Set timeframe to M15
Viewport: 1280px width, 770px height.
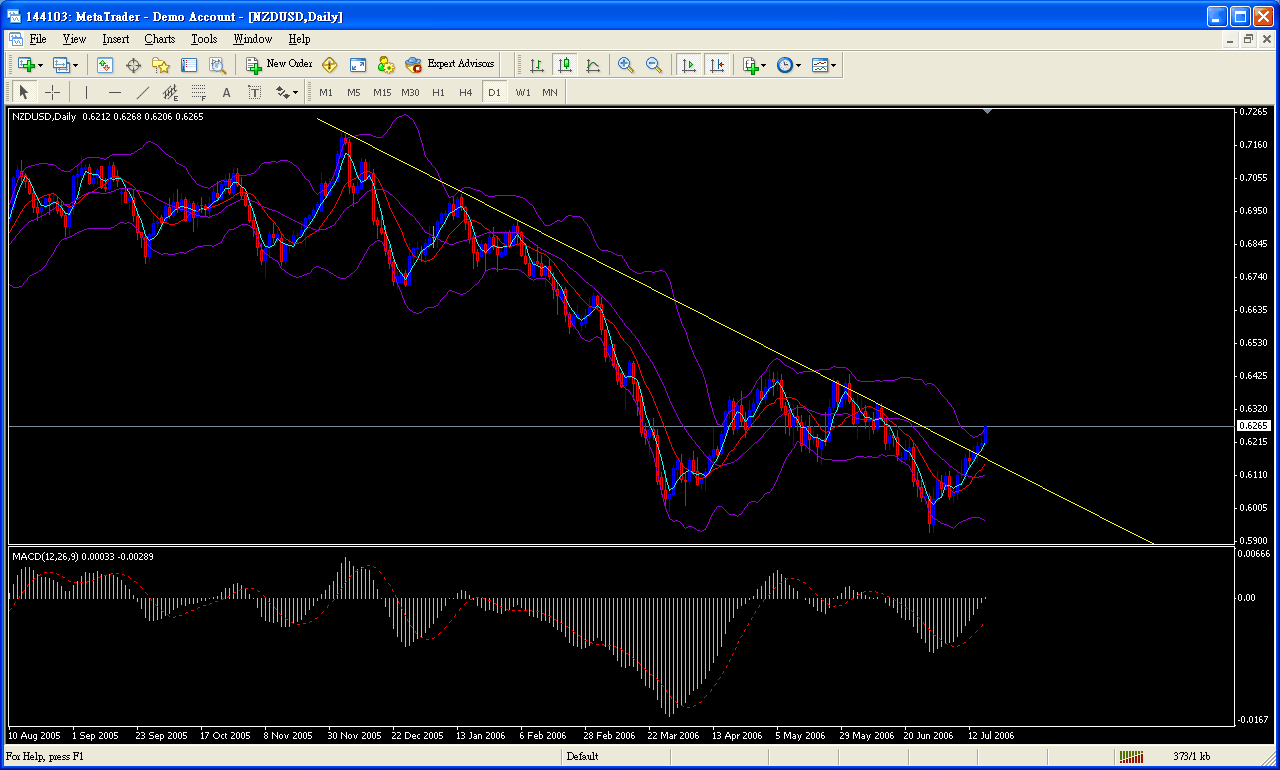click(x=382, y=92)
